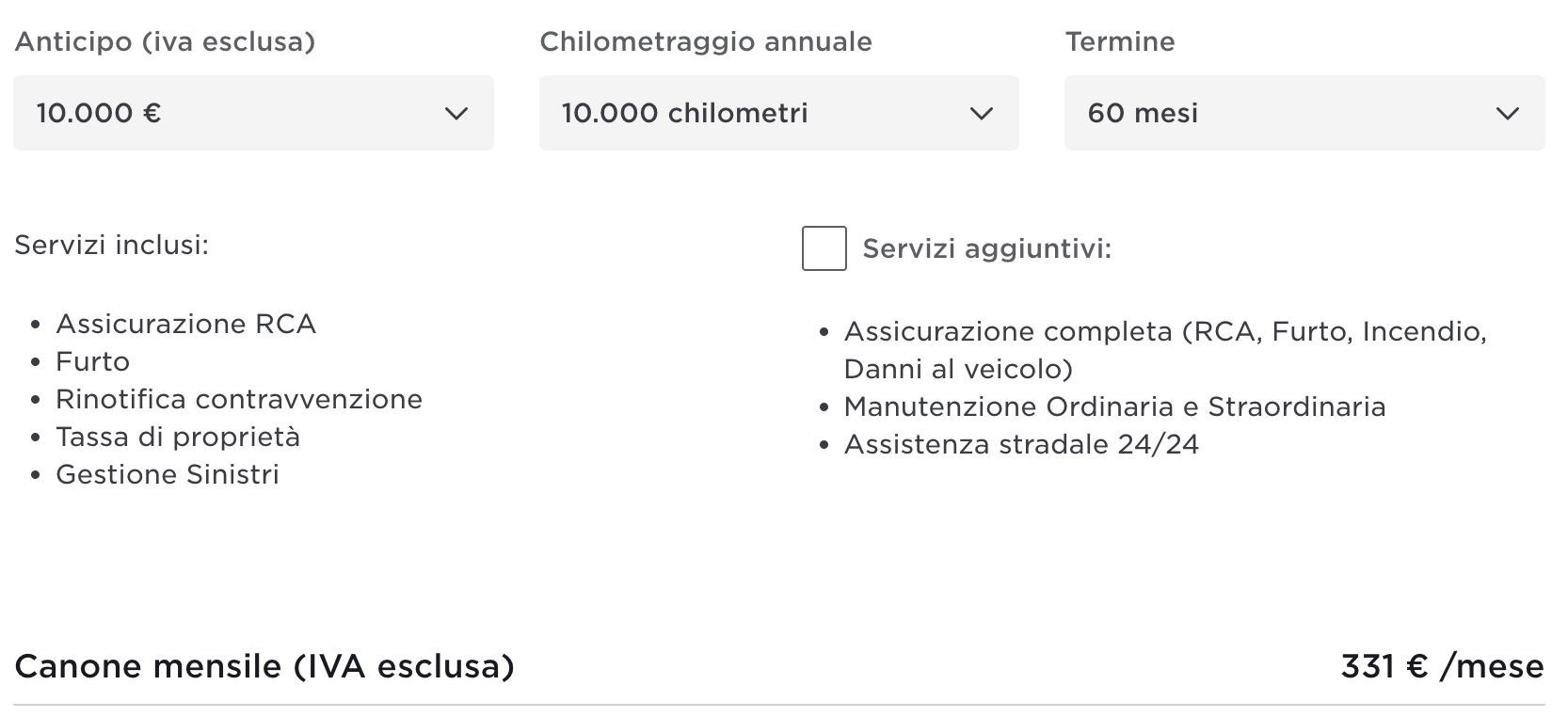1568x717 pixels.
Task: Click the "Termine" field label
Action: [1120, 41]
